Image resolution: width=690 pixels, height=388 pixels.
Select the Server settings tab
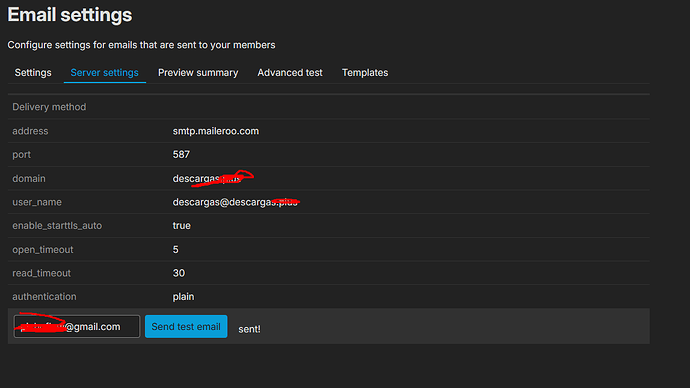pyautogui.click(x=104, y=73)
